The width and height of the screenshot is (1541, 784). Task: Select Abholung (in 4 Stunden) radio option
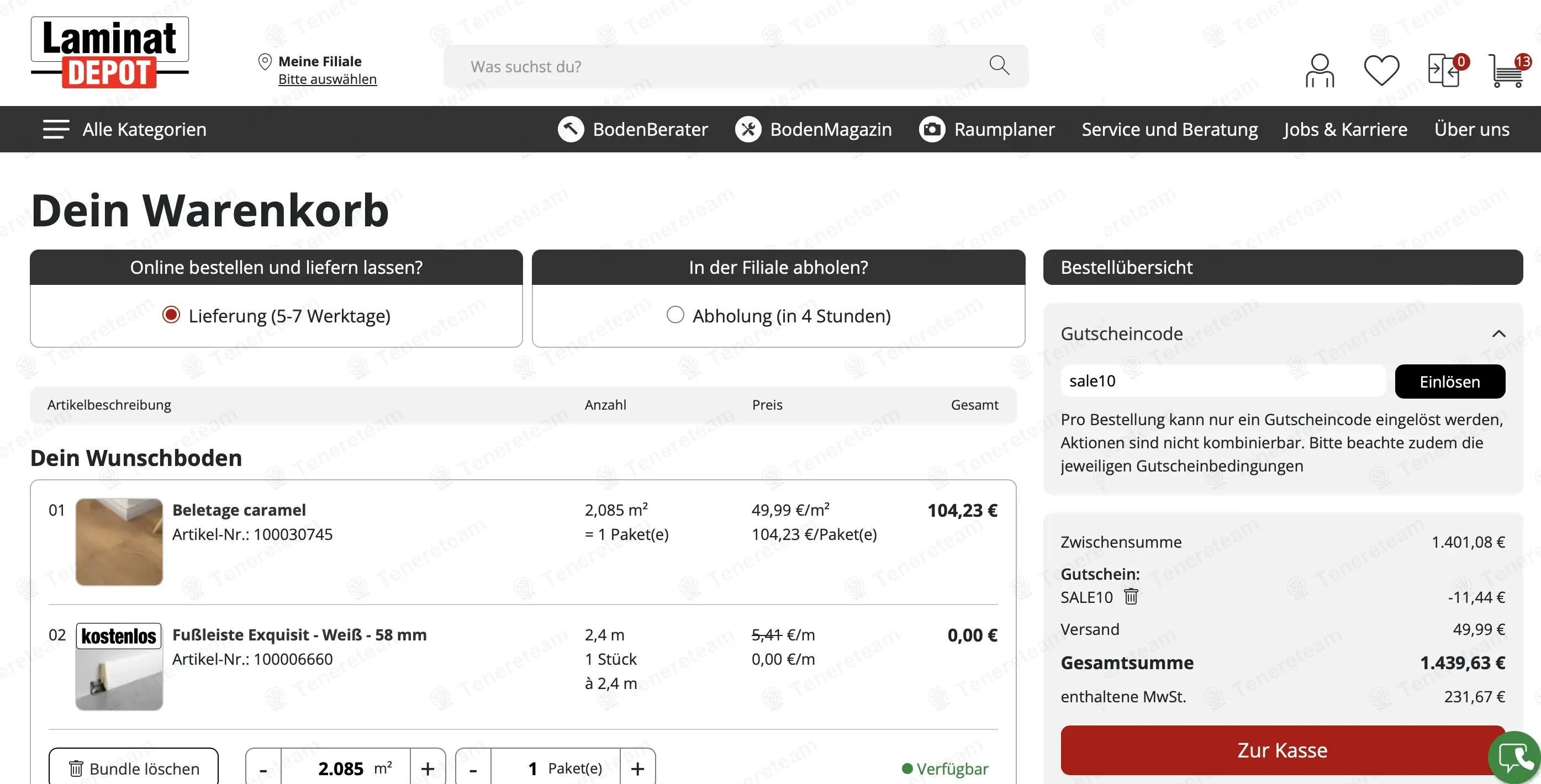pyautogui.click(x=675, y=315)
